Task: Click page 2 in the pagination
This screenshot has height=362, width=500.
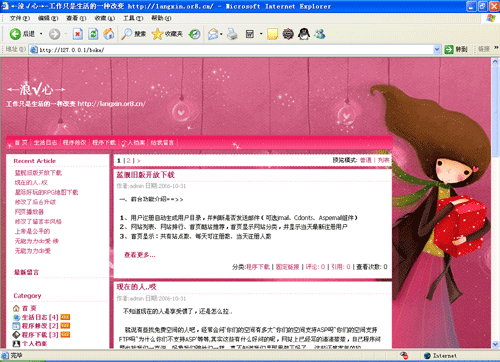Action: 128,161
